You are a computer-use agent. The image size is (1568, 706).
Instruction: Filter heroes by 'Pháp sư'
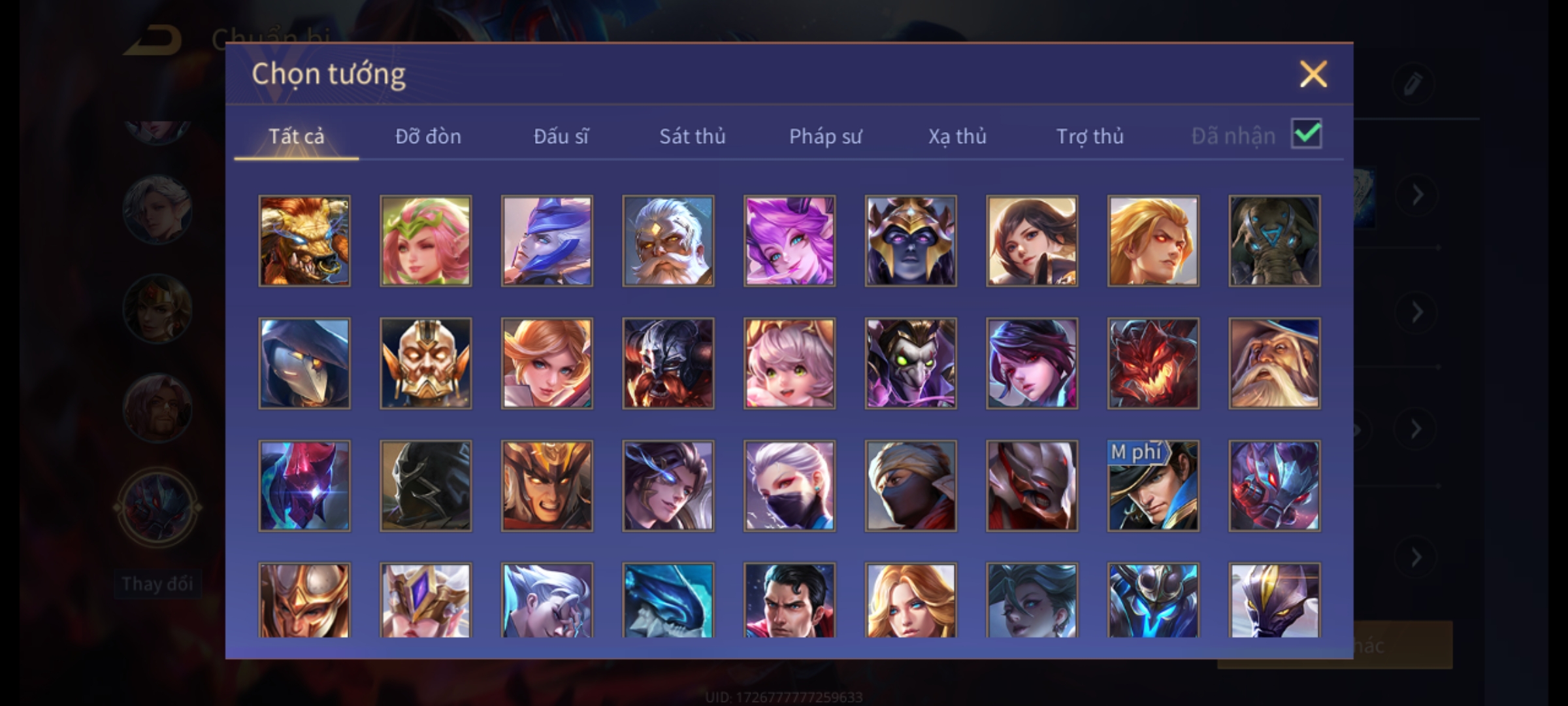click(825, 136)
